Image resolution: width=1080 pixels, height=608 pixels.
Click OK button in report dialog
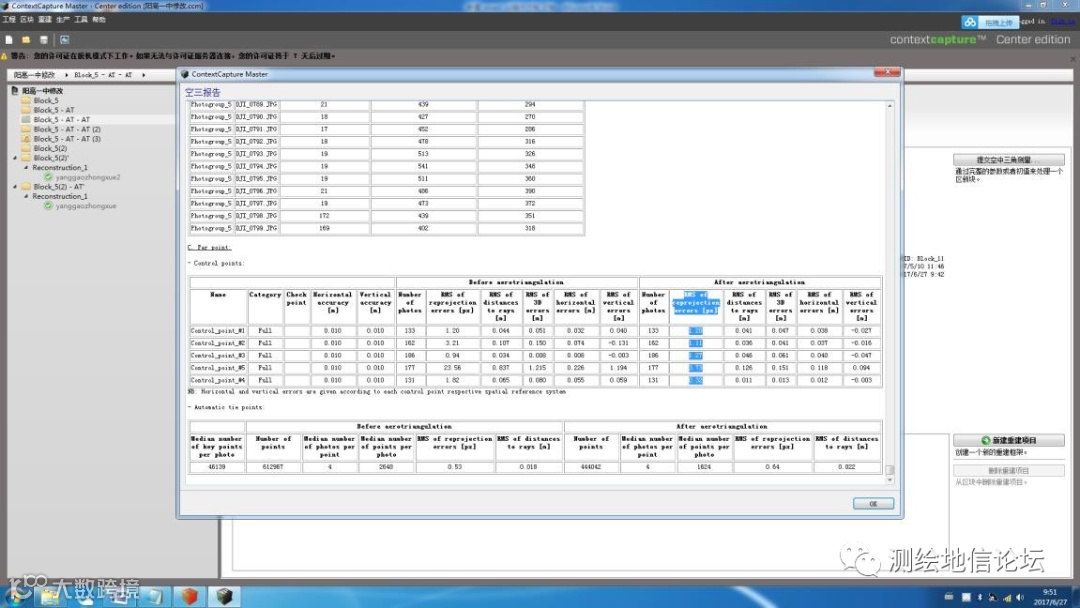coord(873,504)
